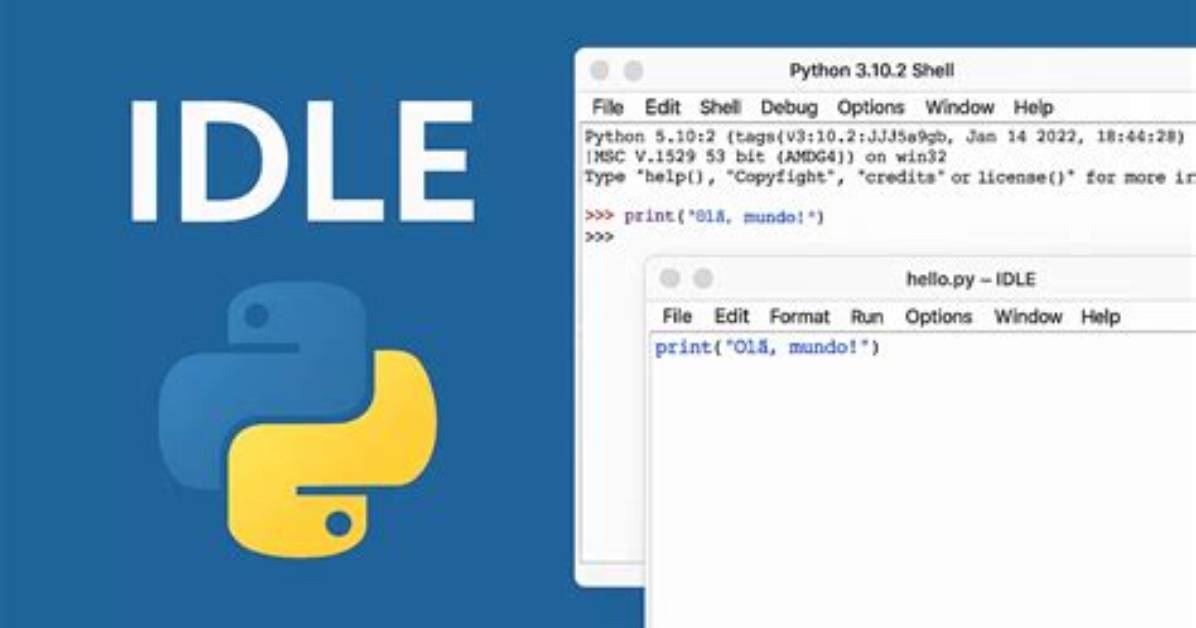Viewport: 1196px width, 628px height.
Task: Click the Python logo
Action: 298,420
